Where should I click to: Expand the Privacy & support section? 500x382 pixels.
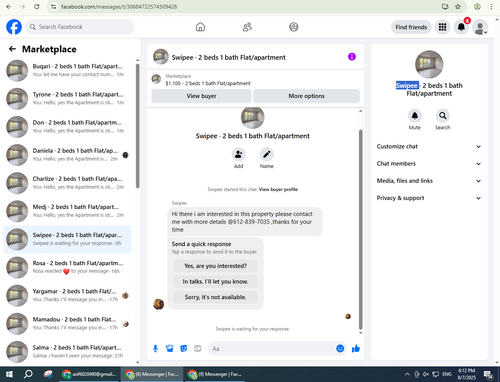[x=429, y=198]
